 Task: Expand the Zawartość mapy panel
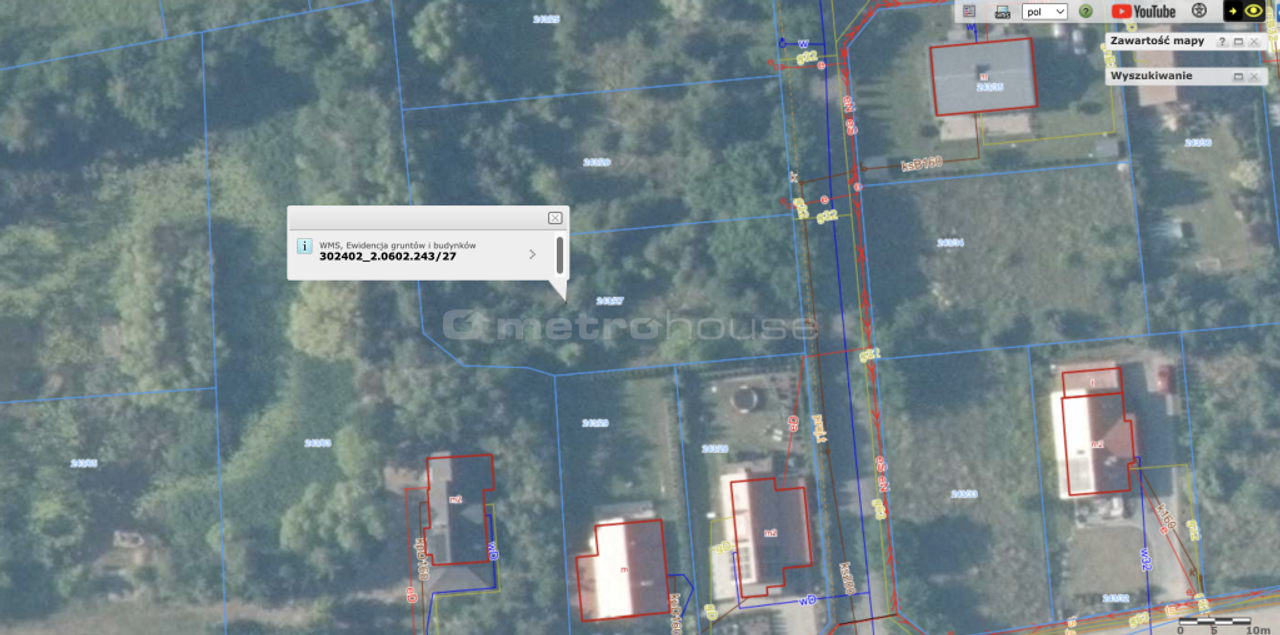coord(1238,42)
